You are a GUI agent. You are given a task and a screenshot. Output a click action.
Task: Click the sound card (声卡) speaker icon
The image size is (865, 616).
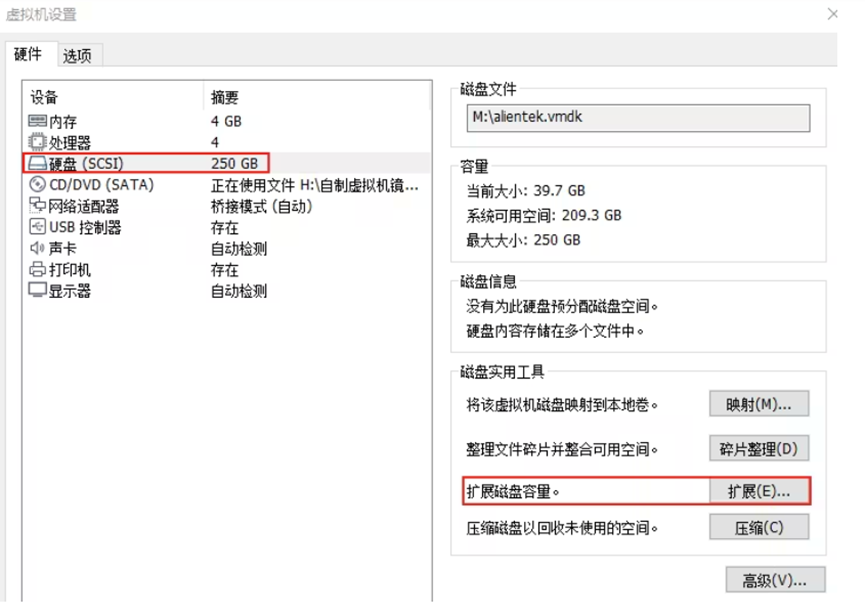click(38, 248)
